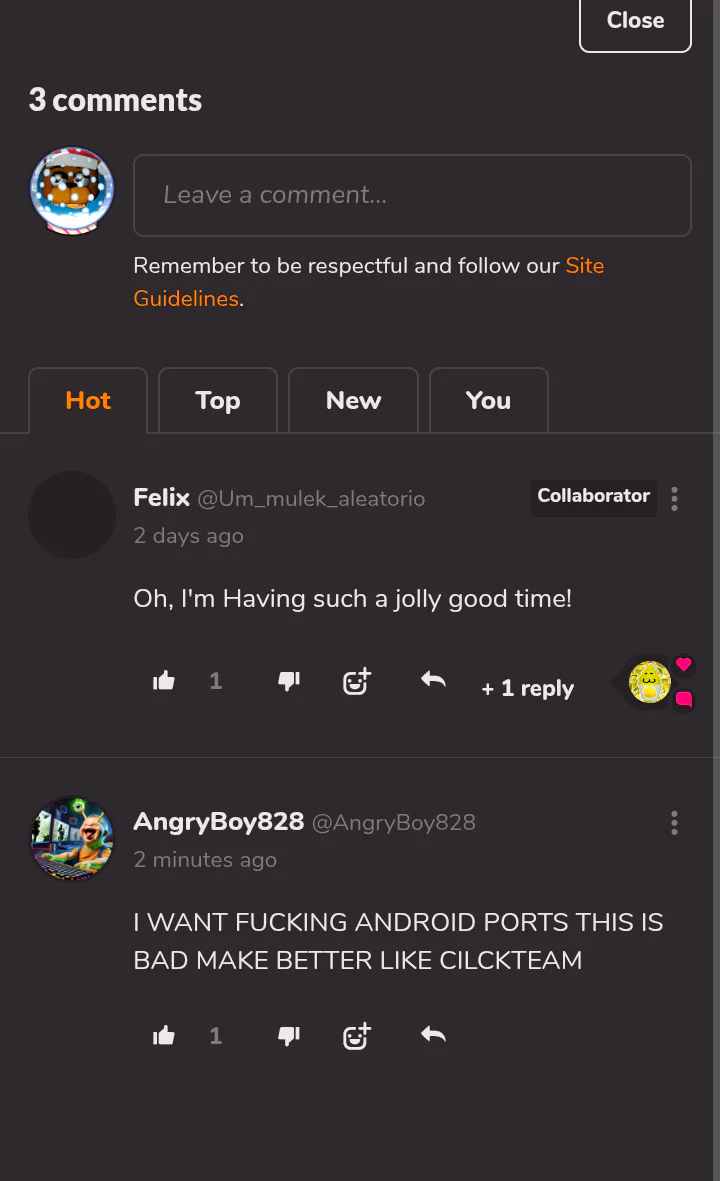Open AngryBoy828's profile avatar
The image size is (720, 1181).
coord(72,839)
